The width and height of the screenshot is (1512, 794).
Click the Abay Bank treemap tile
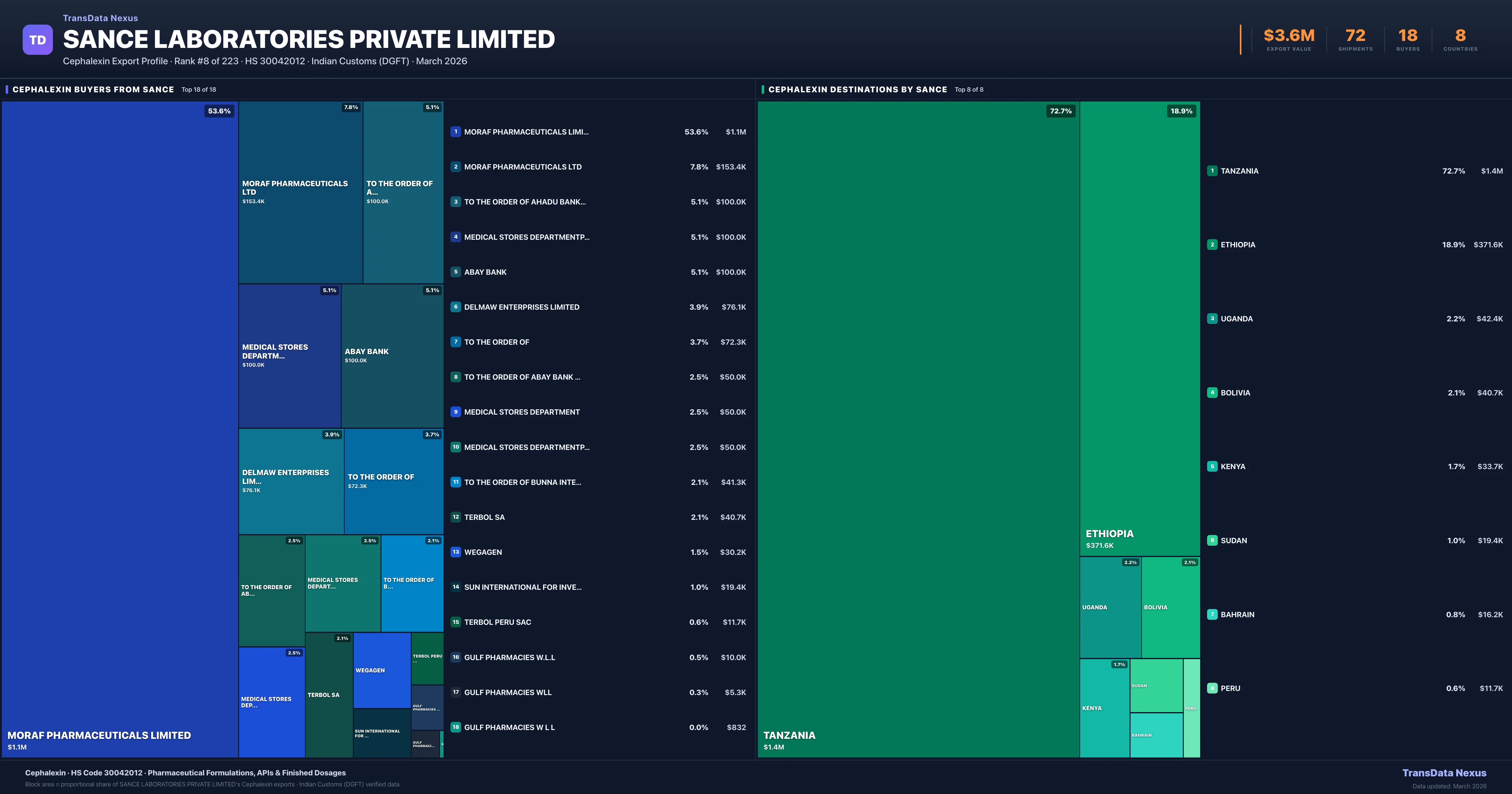[392, 356]
